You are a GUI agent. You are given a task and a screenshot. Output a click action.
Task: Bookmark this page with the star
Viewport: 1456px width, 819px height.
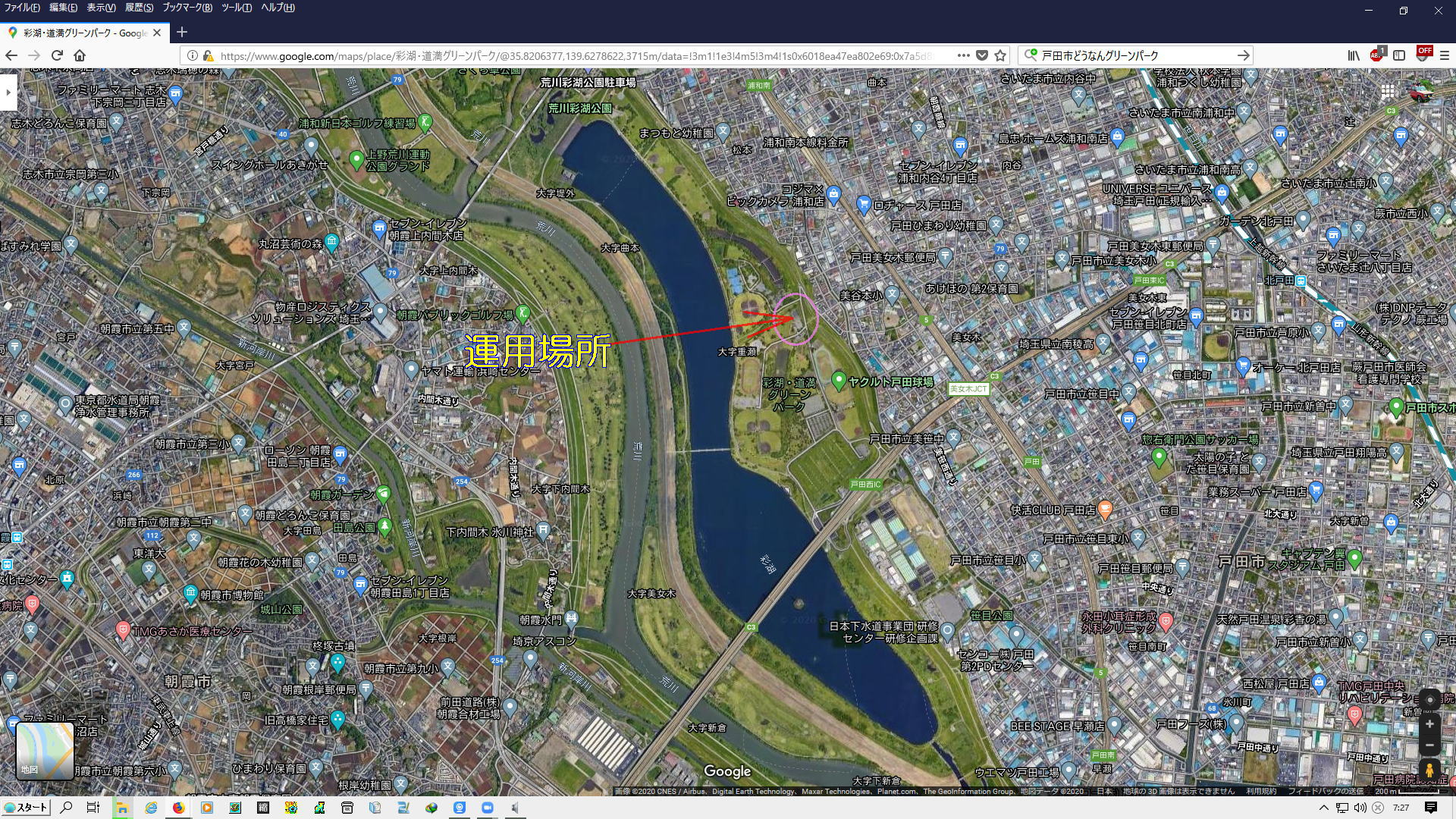(x=1000, y=55)
